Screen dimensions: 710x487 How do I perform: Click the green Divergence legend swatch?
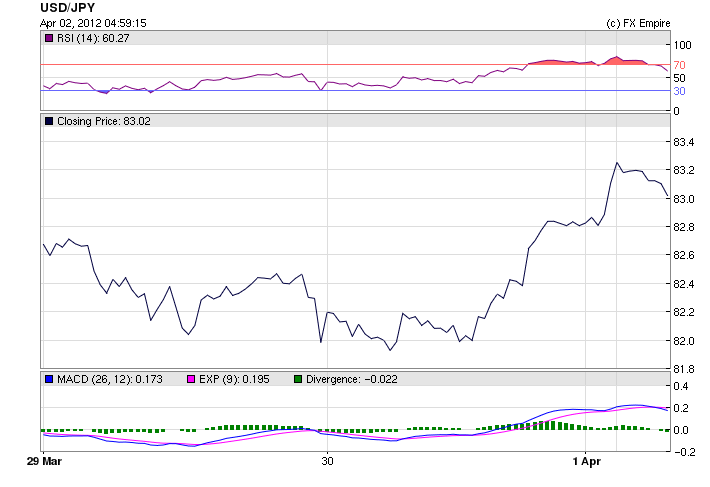[x=298, y=379]
